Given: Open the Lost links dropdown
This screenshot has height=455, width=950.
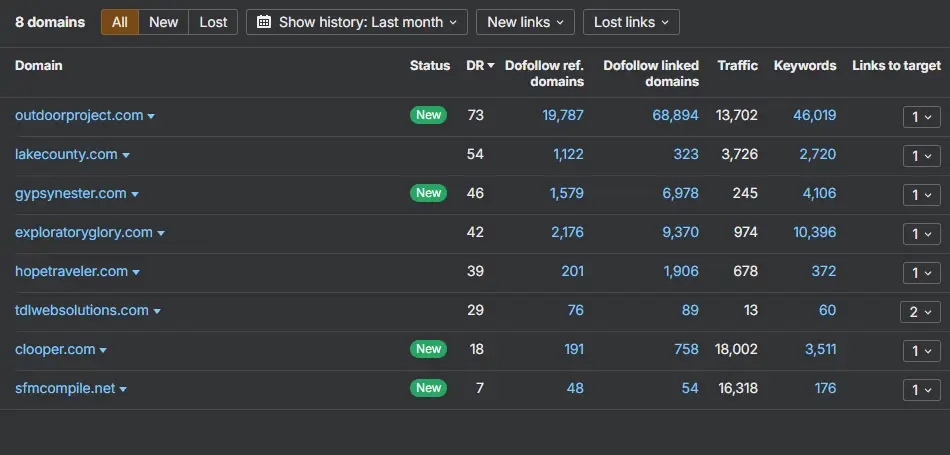Looking at the screenshot, I should point(631,22).
